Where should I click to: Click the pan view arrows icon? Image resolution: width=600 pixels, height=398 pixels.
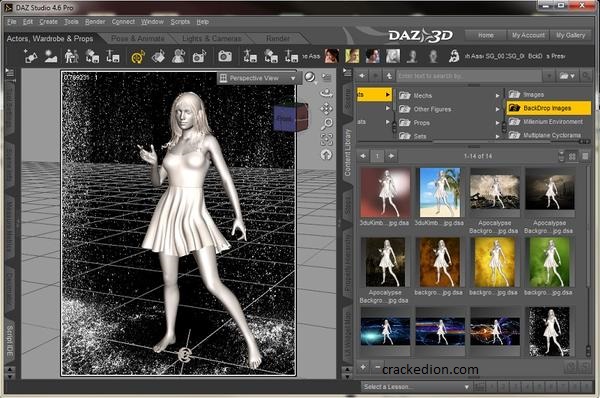point(326,109)
